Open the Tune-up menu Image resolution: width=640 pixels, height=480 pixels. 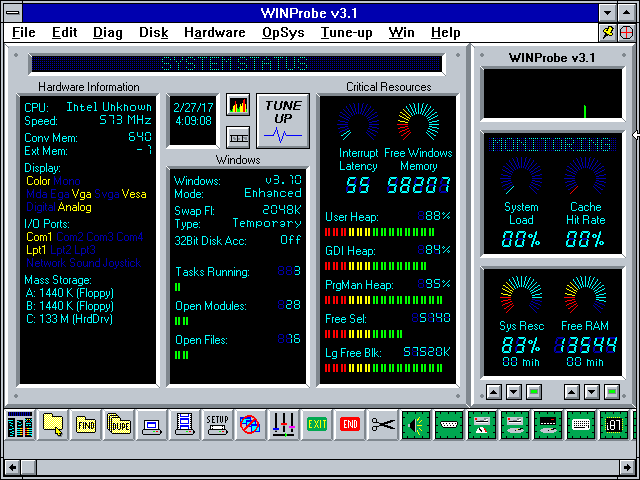point(347,33)
